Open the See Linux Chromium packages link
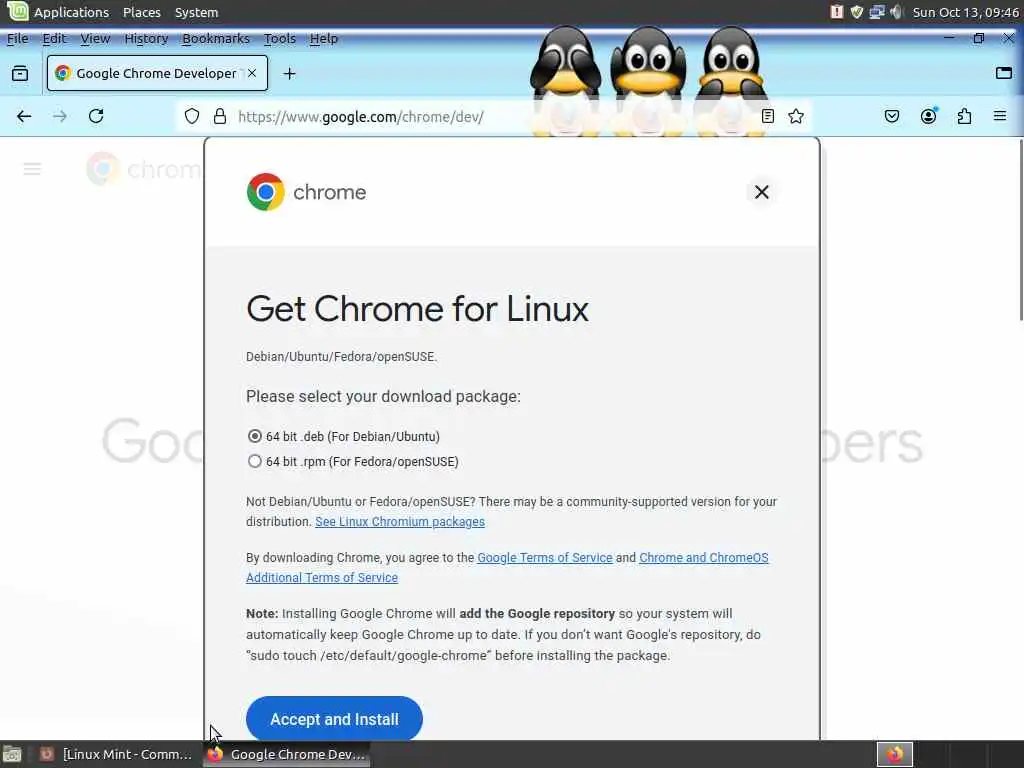 click(400, 521)
